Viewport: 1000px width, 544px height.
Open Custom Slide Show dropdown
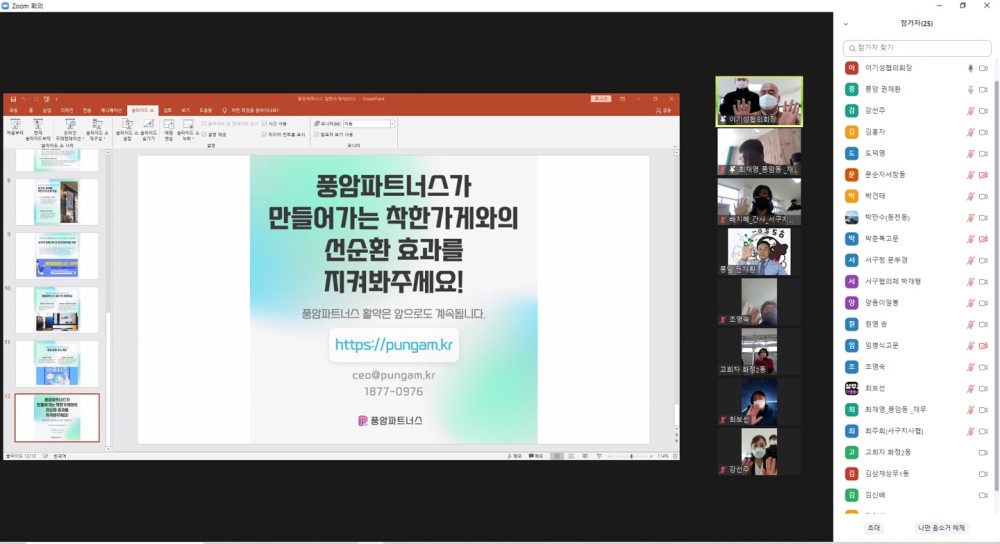coord(97,129)
